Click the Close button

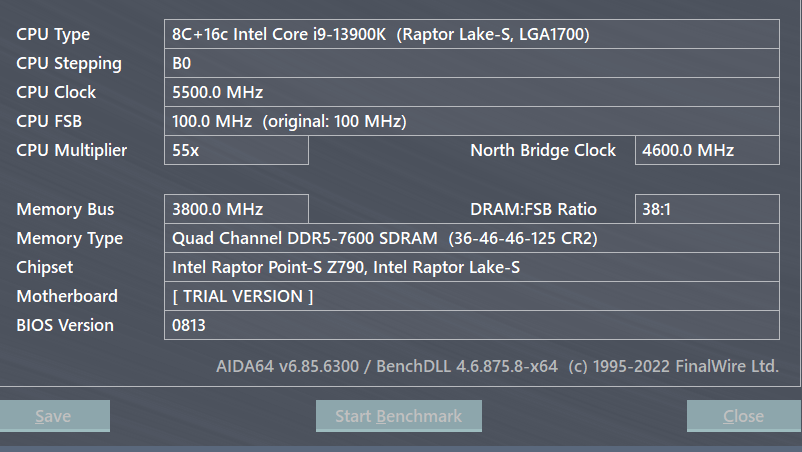(743, 416)
